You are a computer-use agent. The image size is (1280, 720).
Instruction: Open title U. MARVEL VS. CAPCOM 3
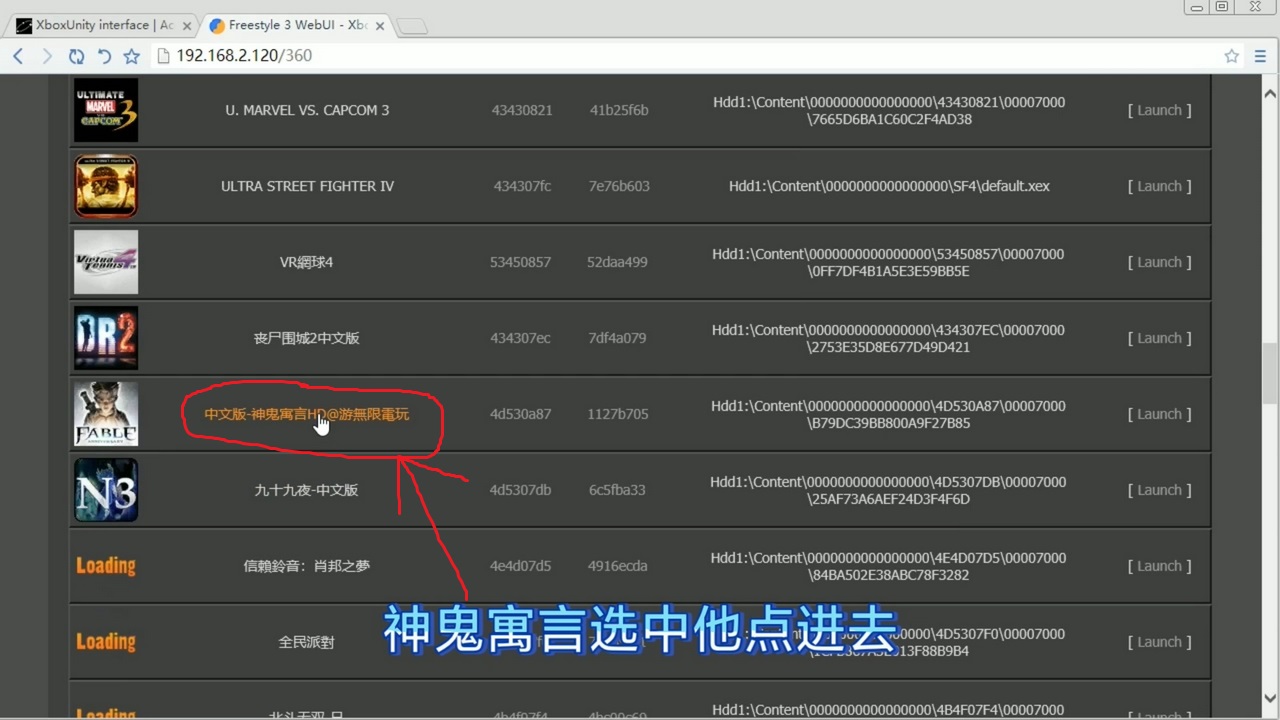pos(307,110)
